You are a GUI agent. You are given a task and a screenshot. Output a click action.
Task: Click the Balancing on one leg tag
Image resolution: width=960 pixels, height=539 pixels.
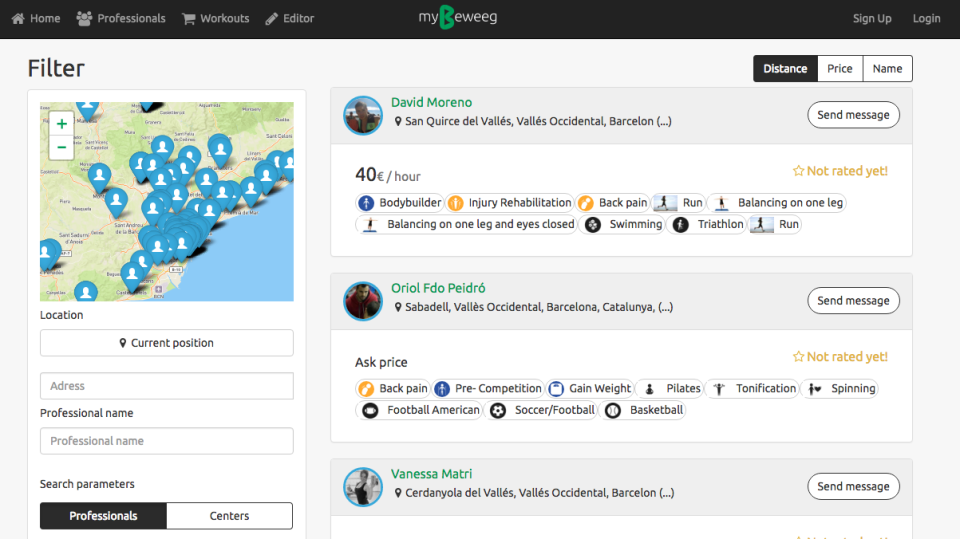(777, 203)
